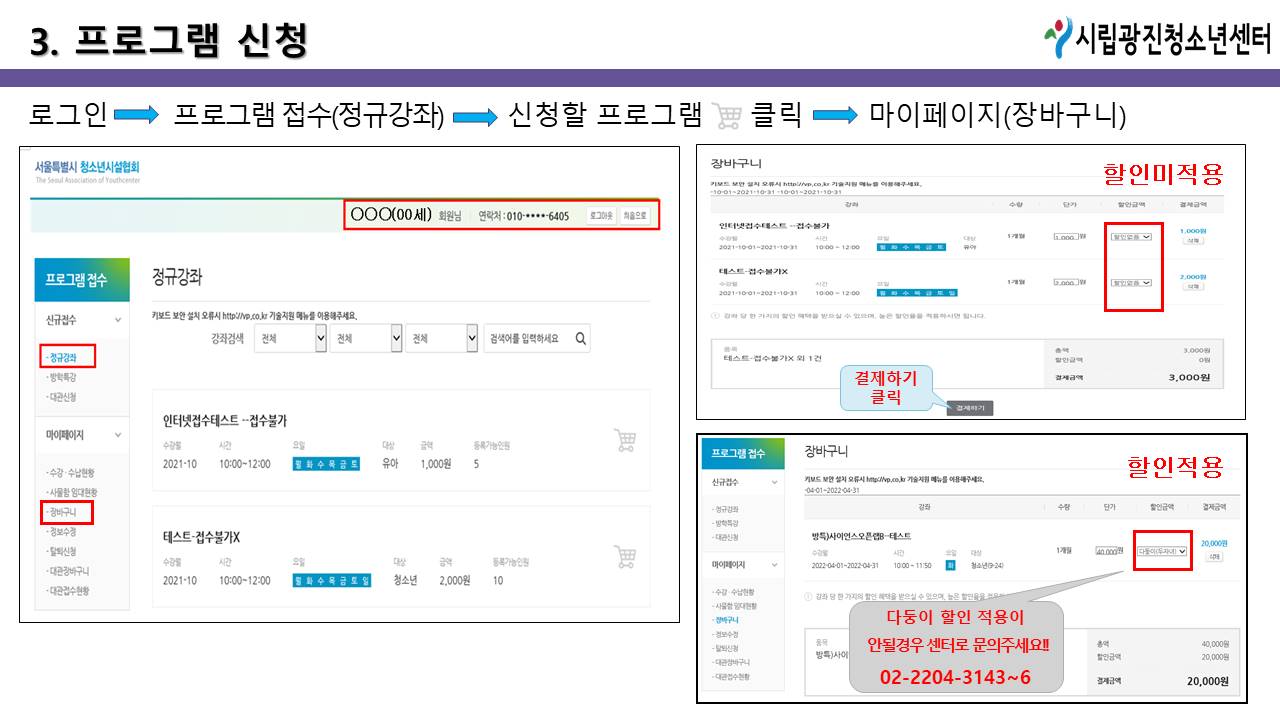Open 장바구니 from 마이페이지 menu

[x=64, y=512]
